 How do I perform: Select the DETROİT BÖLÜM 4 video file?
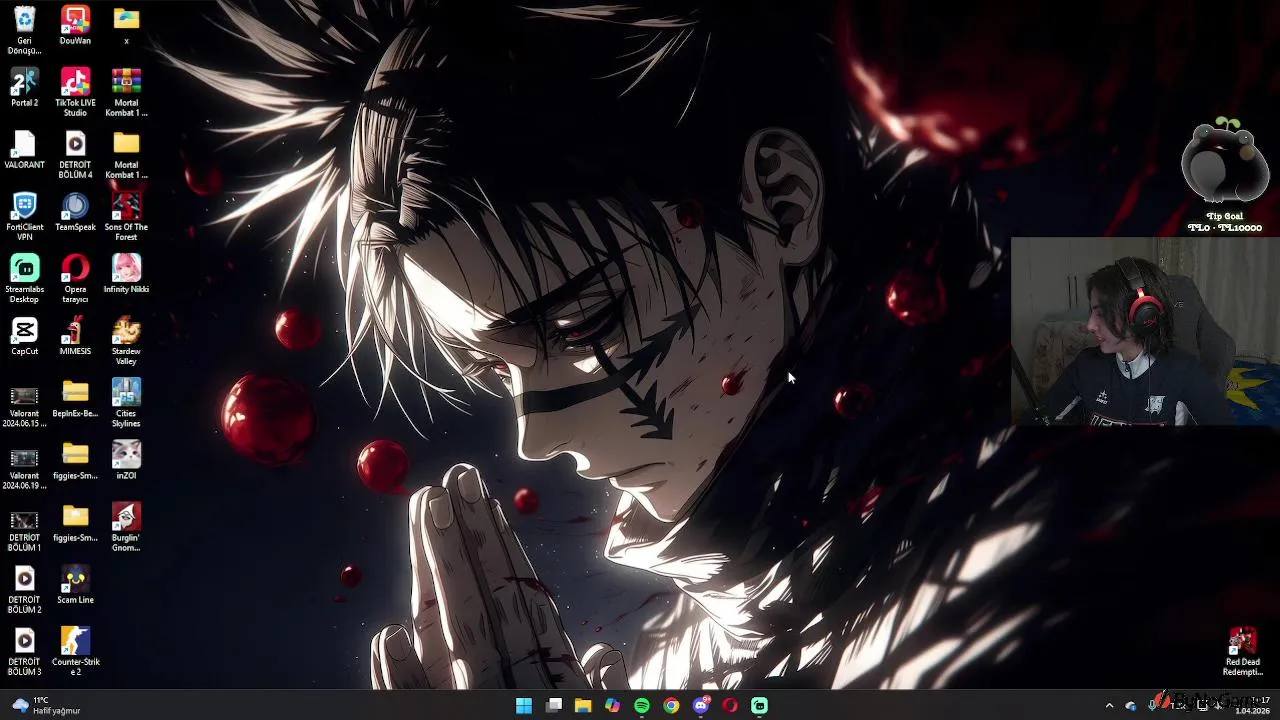point(75,155)
